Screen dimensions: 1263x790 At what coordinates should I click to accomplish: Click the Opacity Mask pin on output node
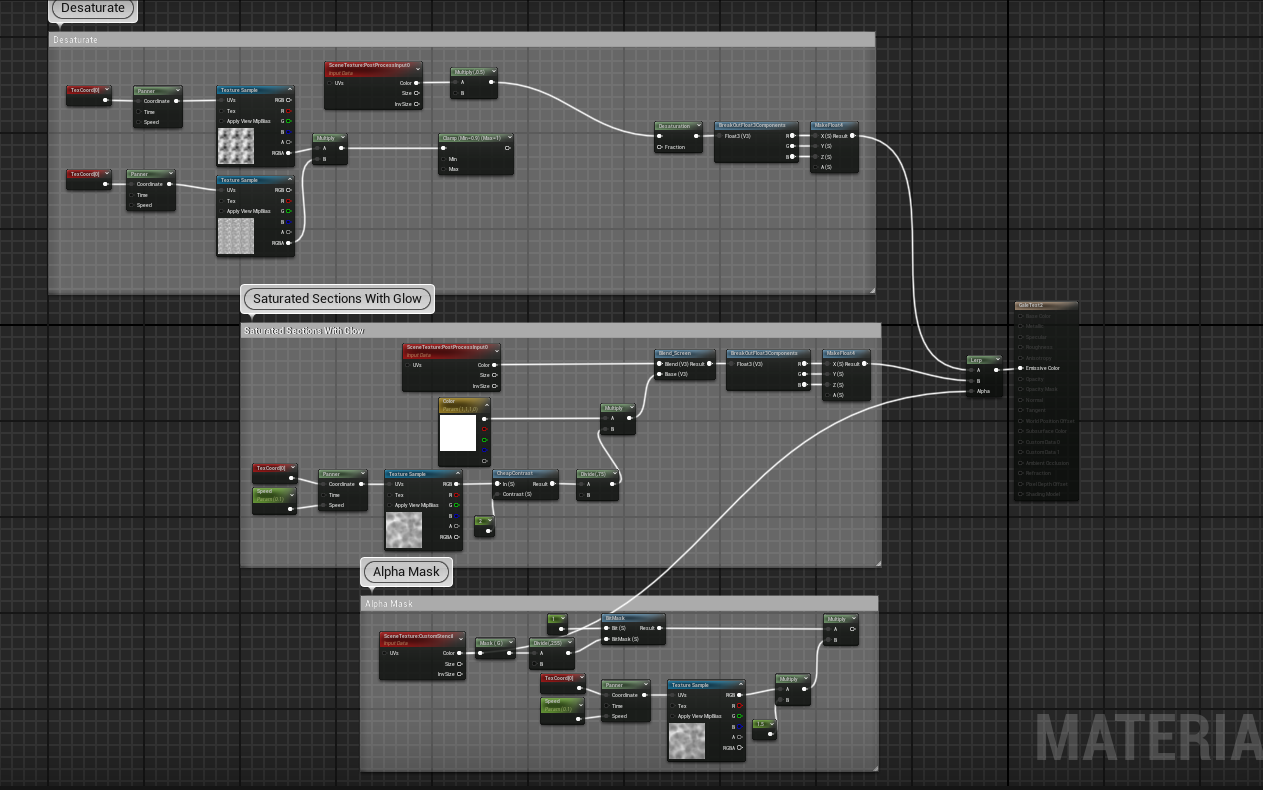pyautogui.click(x=1021, y=389)
